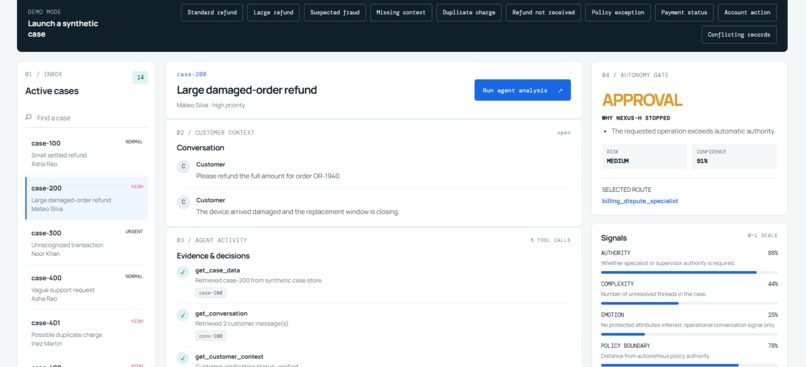Launch the Conflicting records synthetic case
The height and width of the screenshot is (367, 806).
coord(739,34)
